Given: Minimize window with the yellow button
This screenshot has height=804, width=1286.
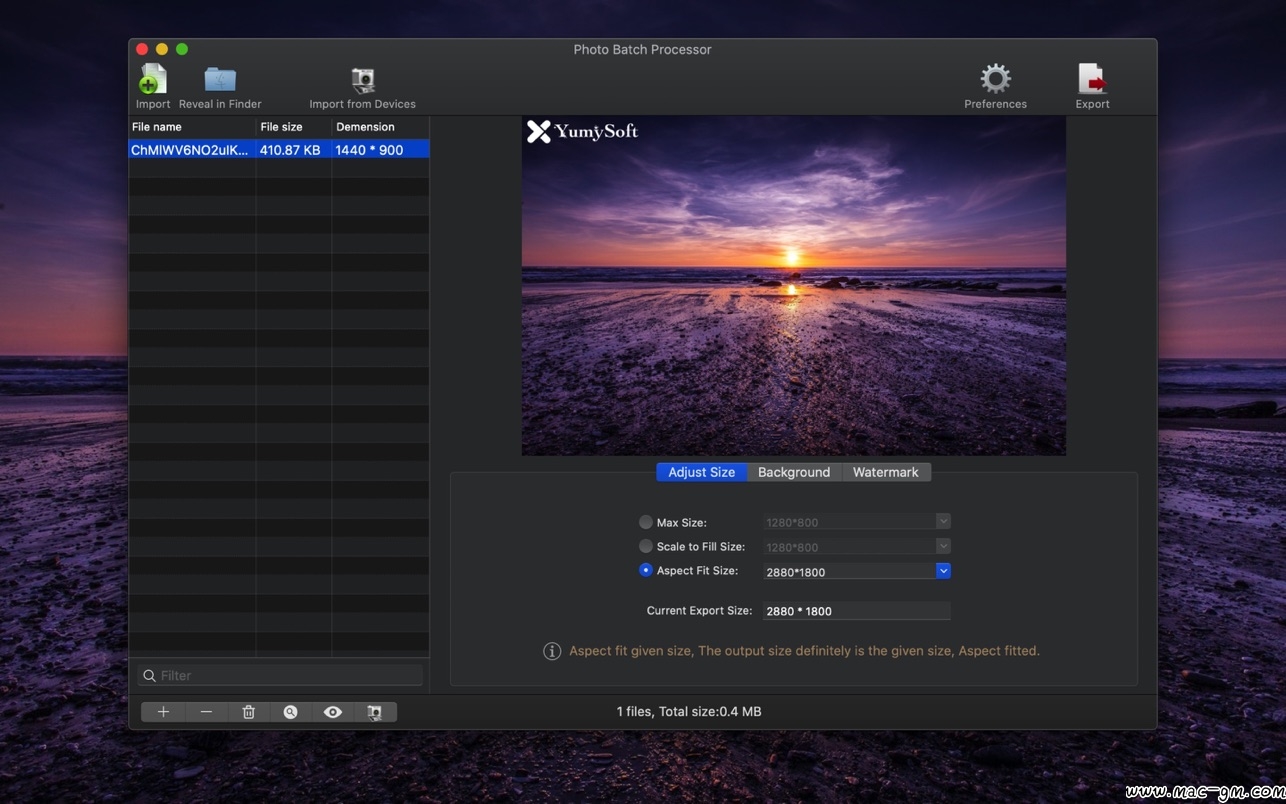Looking at the screenshot, I should [x=162, y=49].
